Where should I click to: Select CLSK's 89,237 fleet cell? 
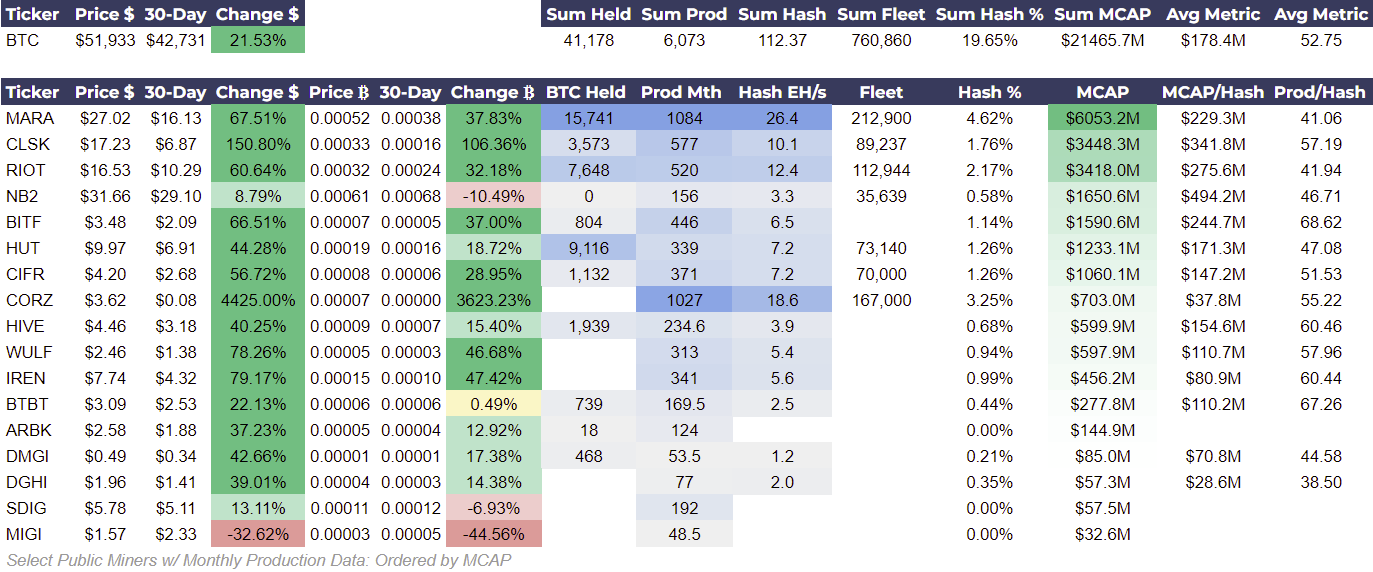881,144
